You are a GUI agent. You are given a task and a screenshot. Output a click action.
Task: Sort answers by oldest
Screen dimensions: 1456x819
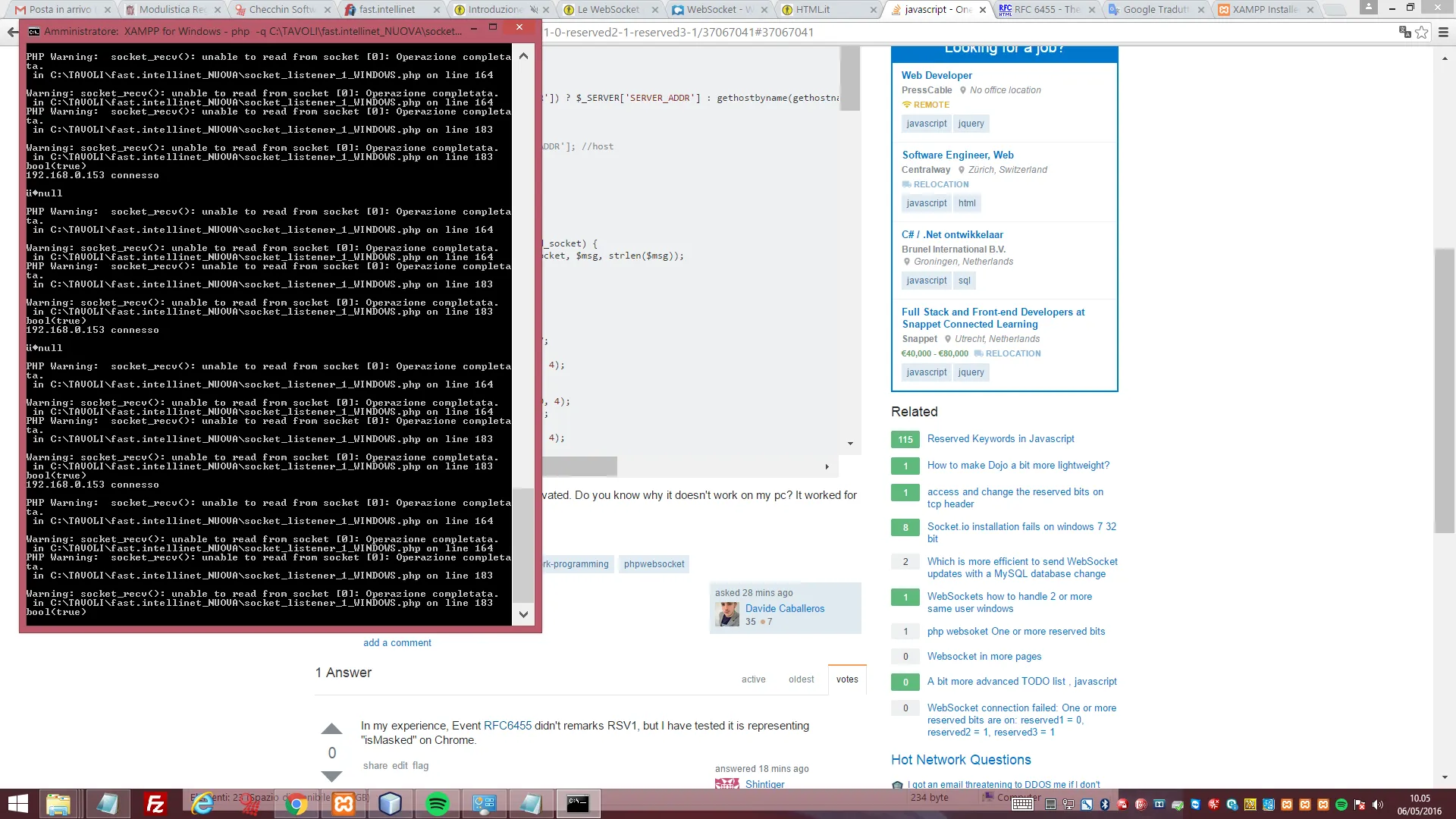point(801,679)
